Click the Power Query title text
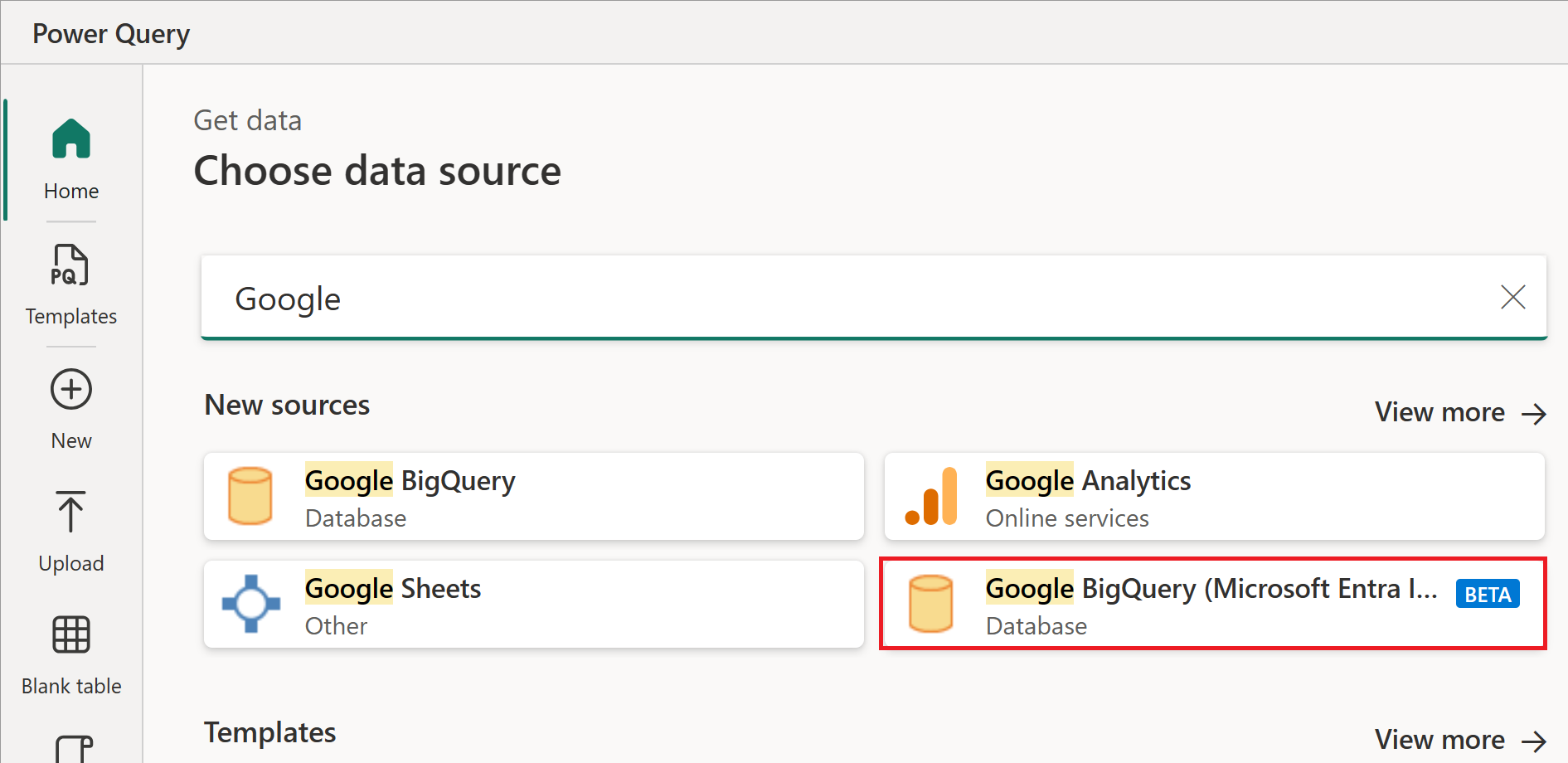 (x=111, y=34)
